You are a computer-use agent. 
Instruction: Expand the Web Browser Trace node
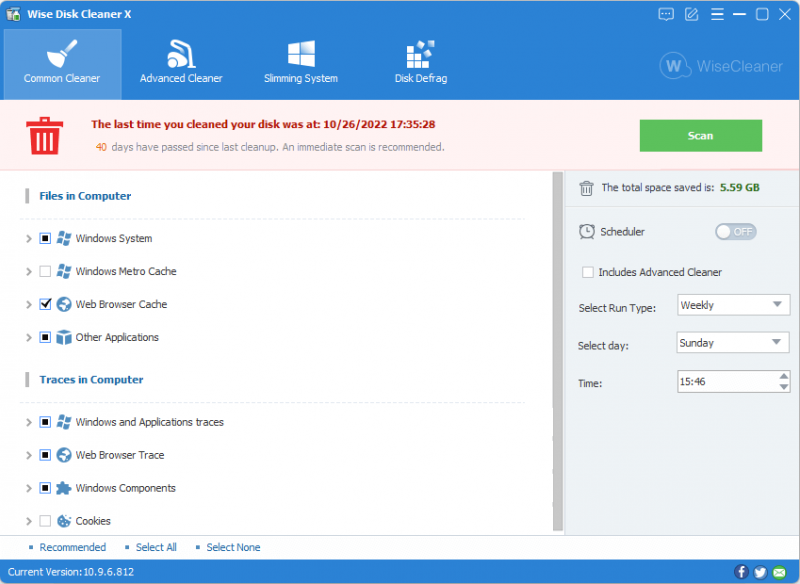tap(29, 455)
